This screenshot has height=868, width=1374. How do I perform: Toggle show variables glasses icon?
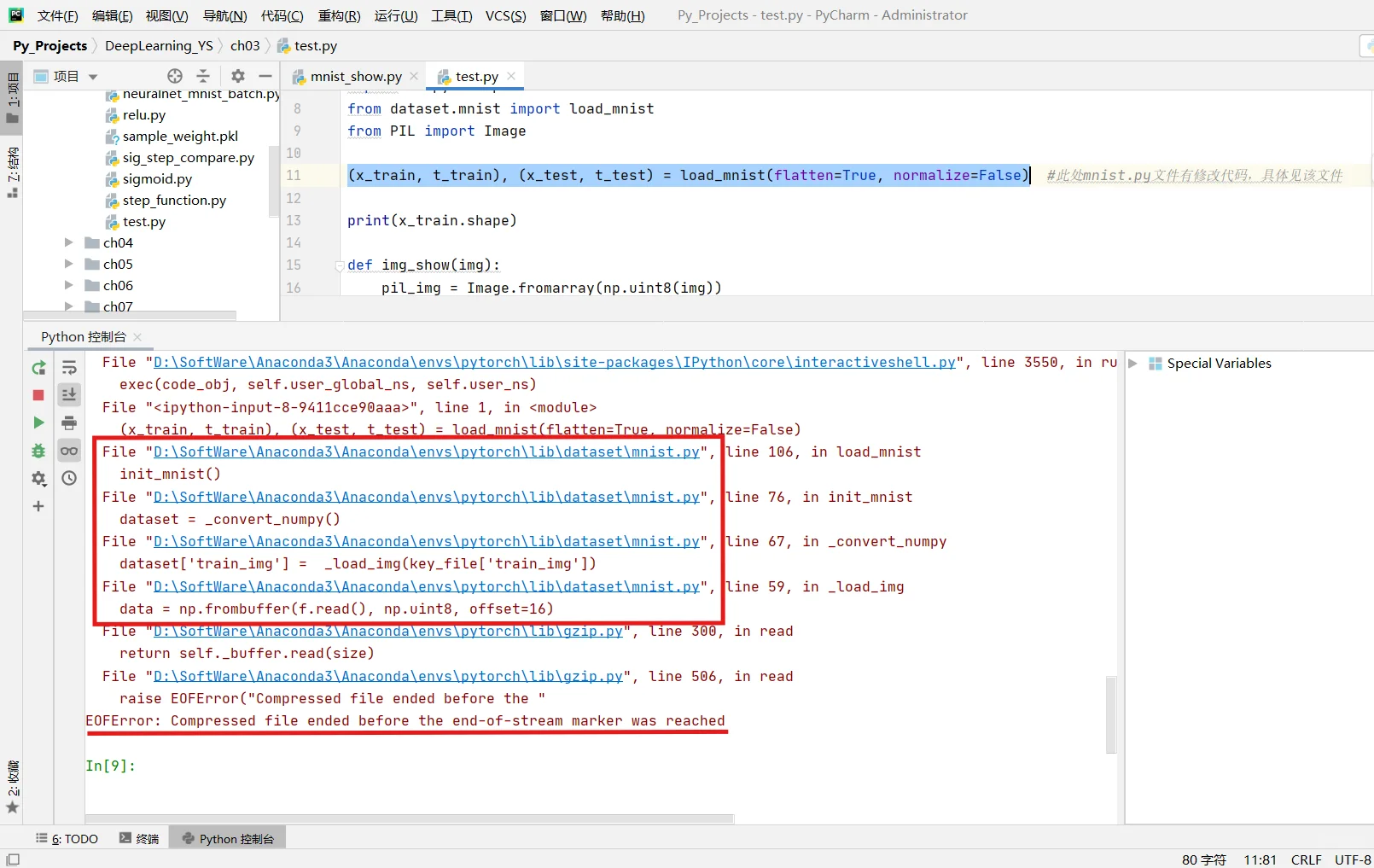click(x=69, y=451)
